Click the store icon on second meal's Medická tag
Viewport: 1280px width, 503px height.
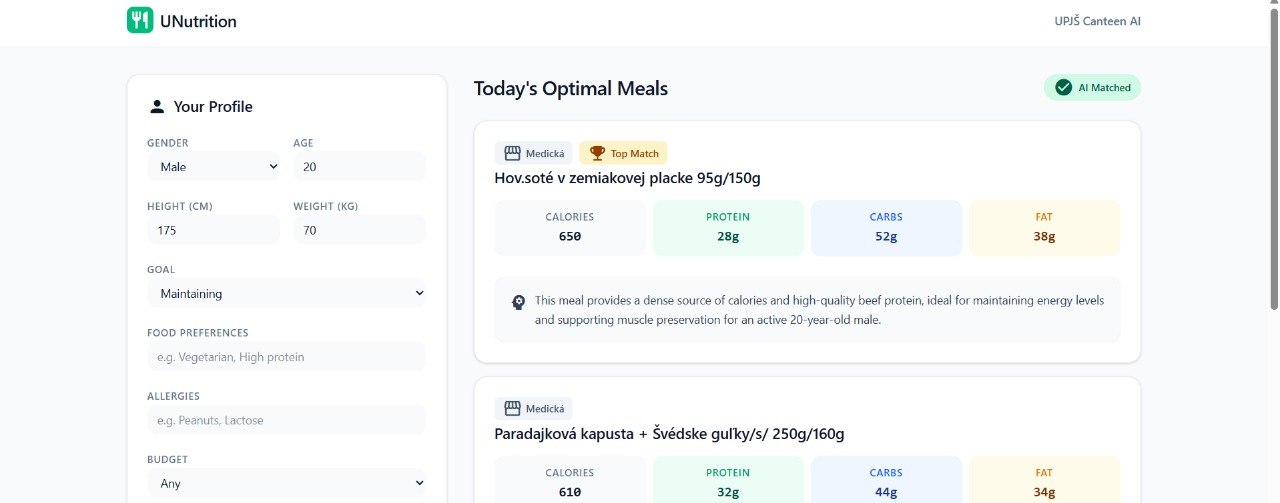[513, 408]
